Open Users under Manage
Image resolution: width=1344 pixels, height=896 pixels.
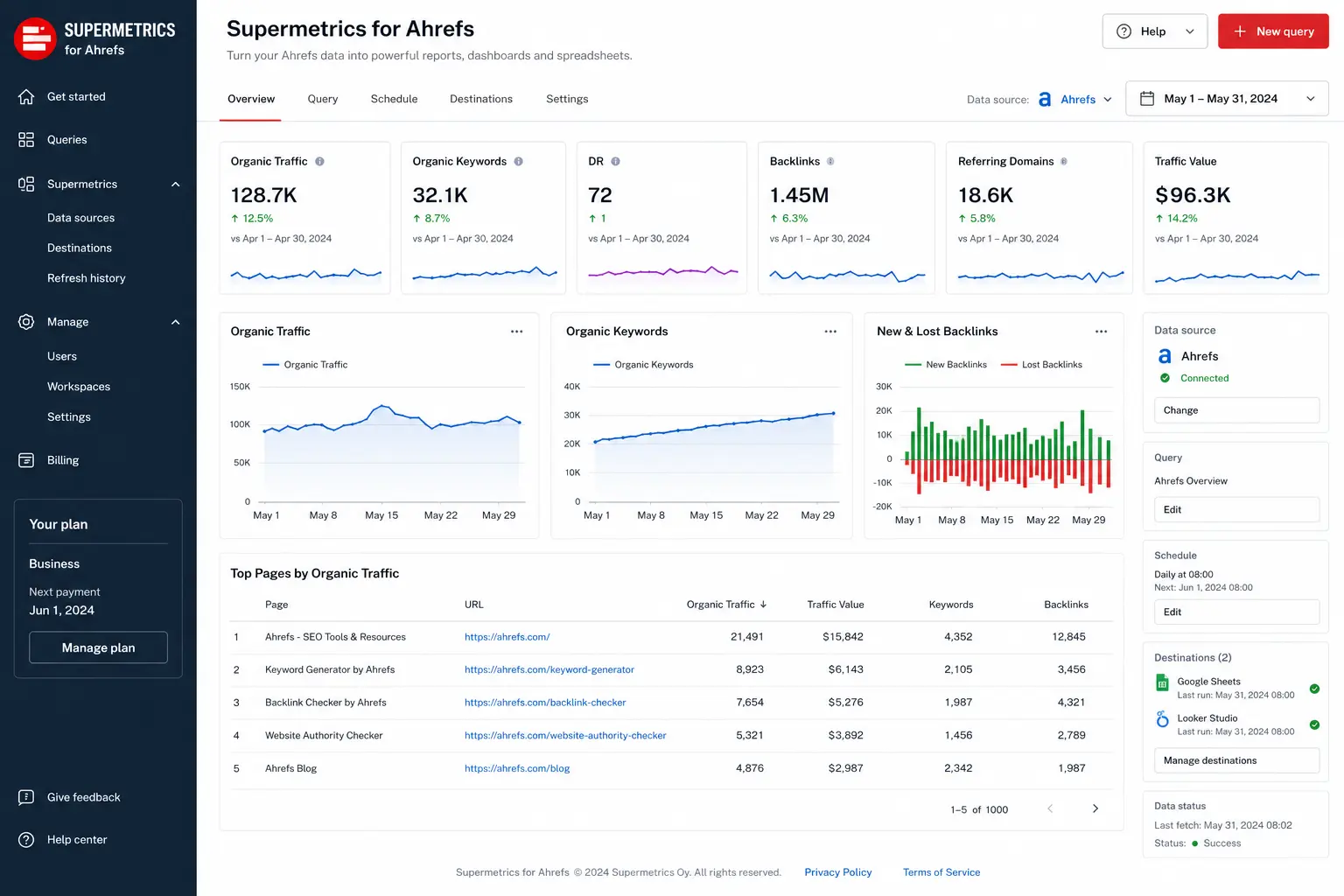pyautogui.click(x=62, y=356)
